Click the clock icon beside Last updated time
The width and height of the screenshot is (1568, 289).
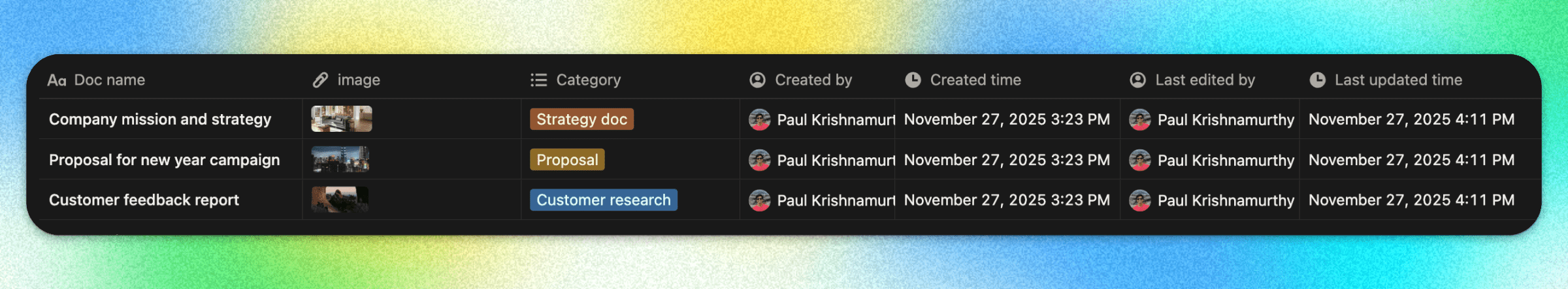tap(1317, 80)
